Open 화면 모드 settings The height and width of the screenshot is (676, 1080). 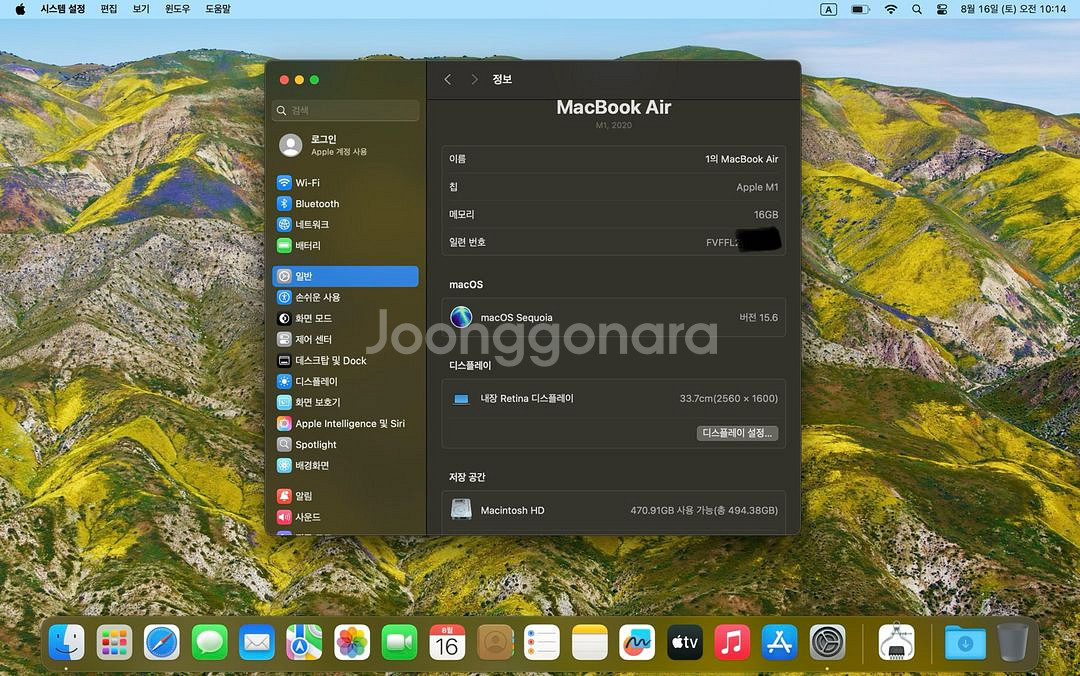pyautogui.click(x=345, y=318)
